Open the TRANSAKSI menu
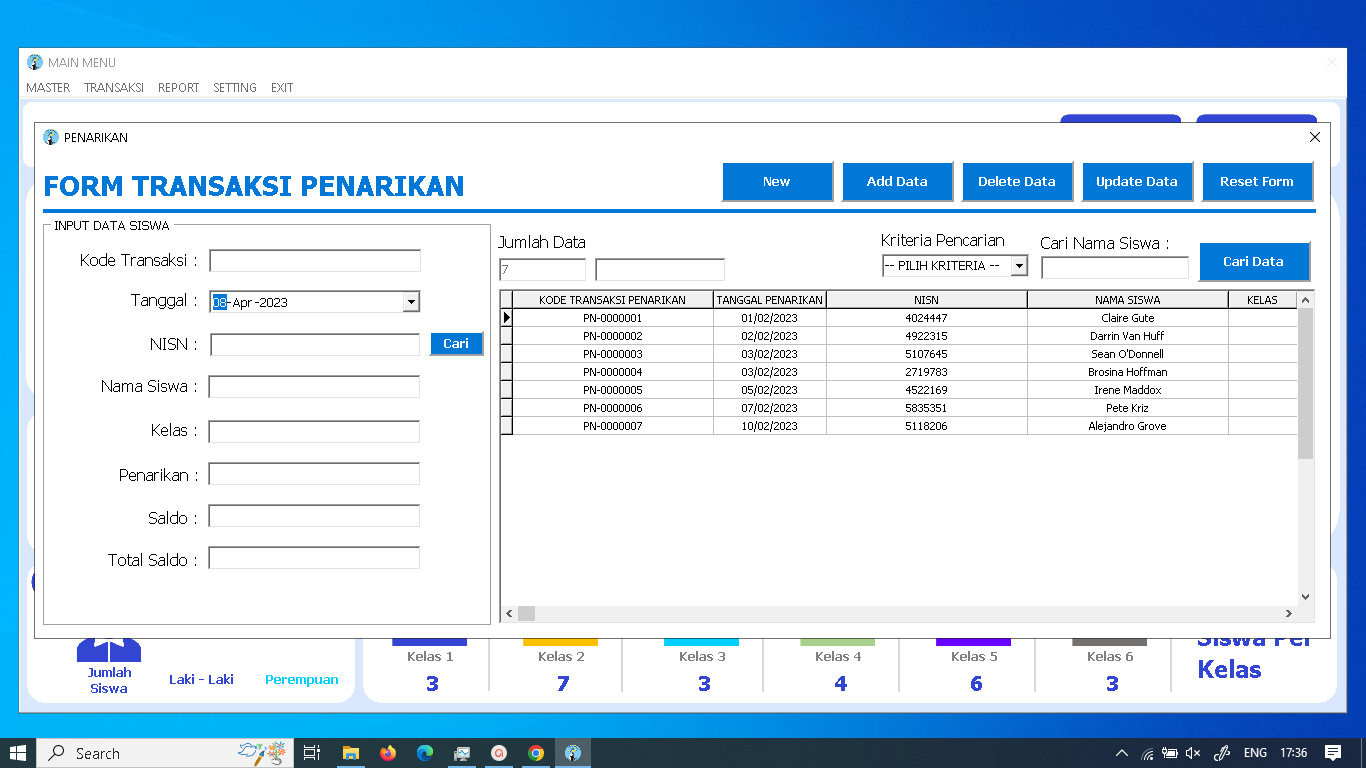The height and width of the screenshot is (768, 1366). point(113,87)
